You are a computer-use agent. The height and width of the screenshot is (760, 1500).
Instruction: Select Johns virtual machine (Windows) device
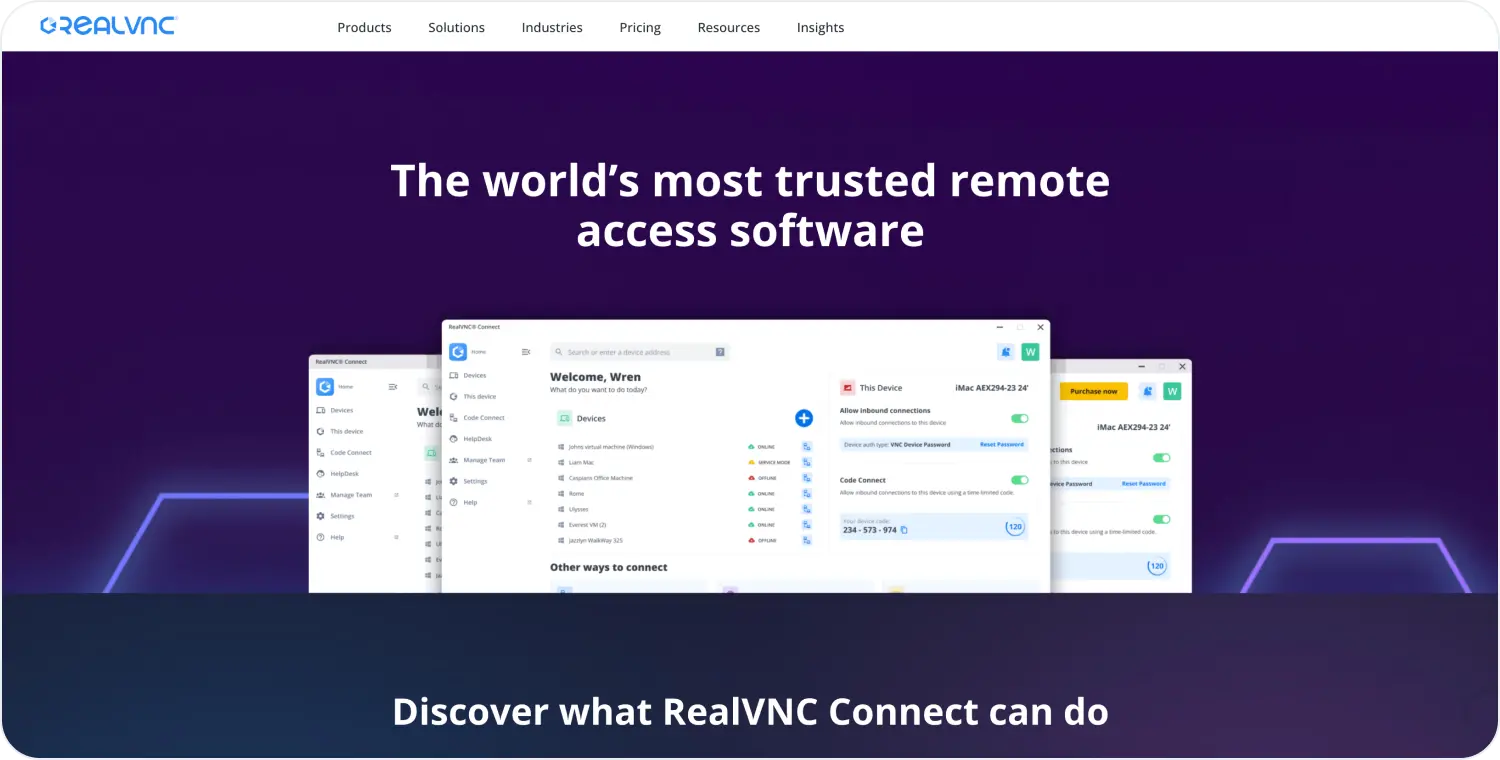tap(605, 447)
